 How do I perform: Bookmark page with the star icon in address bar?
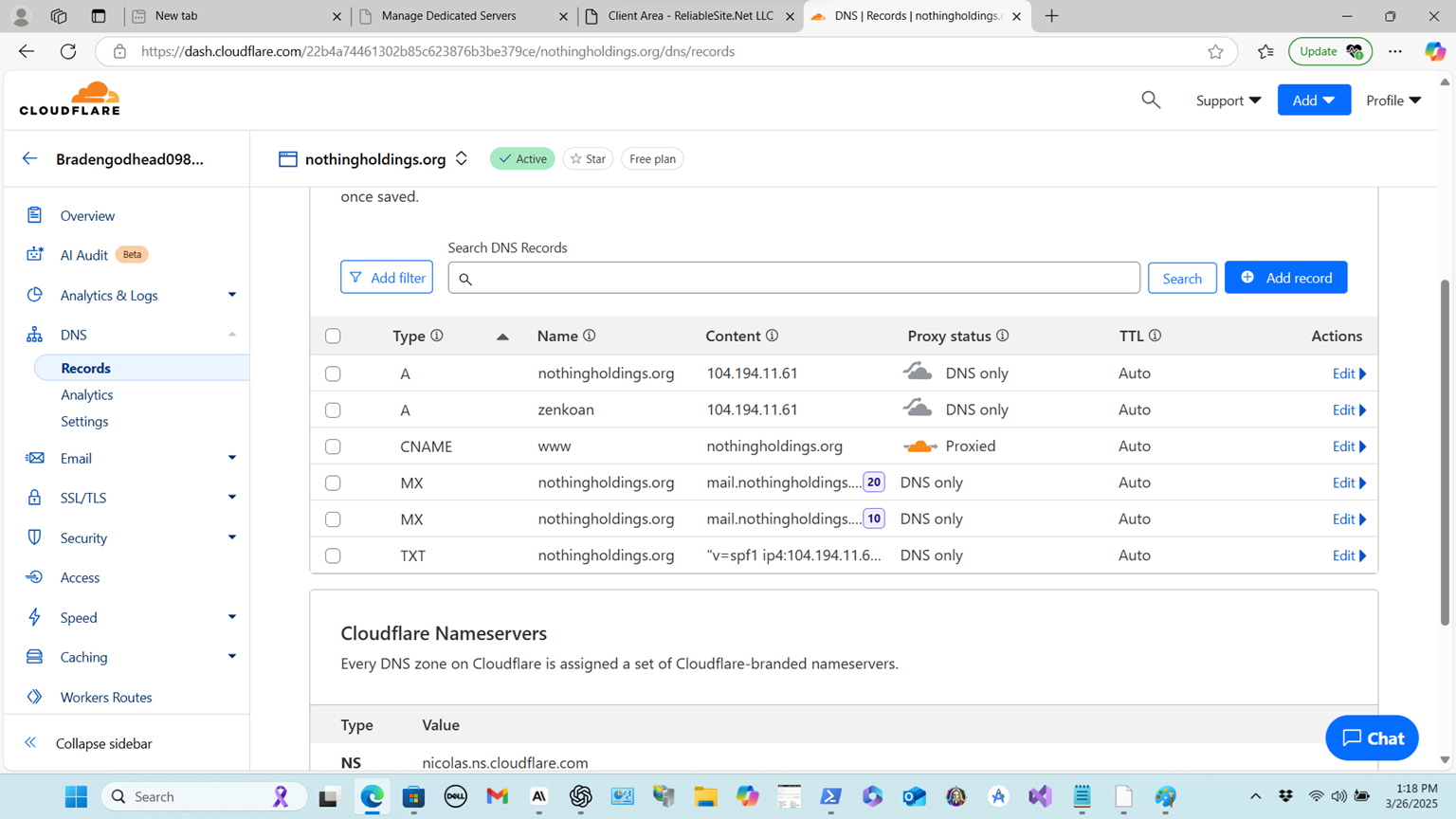[x=1215, y=51]
